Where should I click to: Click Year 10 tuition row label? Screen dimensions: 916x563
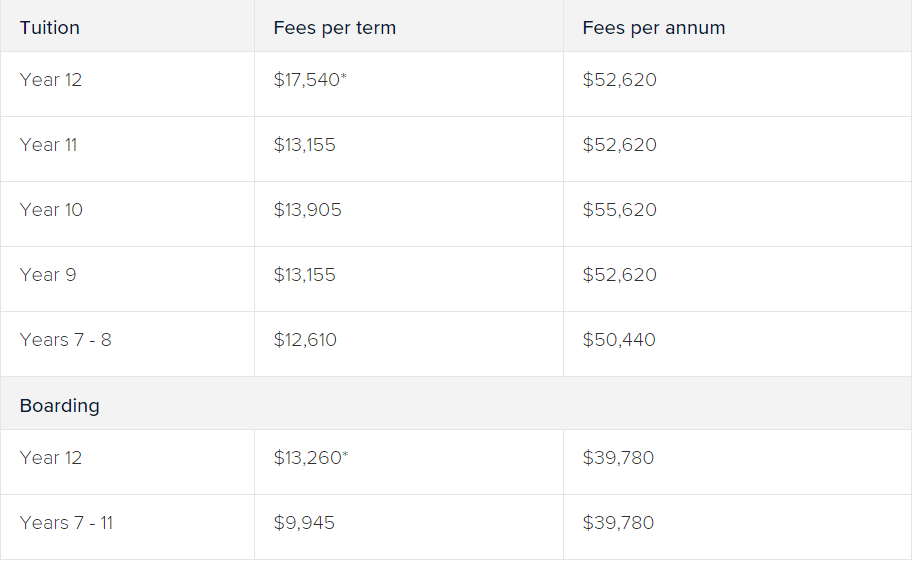51,210
